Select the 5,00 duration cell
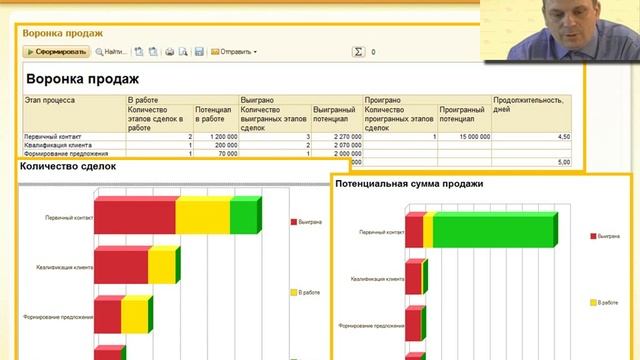The height and width of the screenshot is (360, 640). pos(531,162)
